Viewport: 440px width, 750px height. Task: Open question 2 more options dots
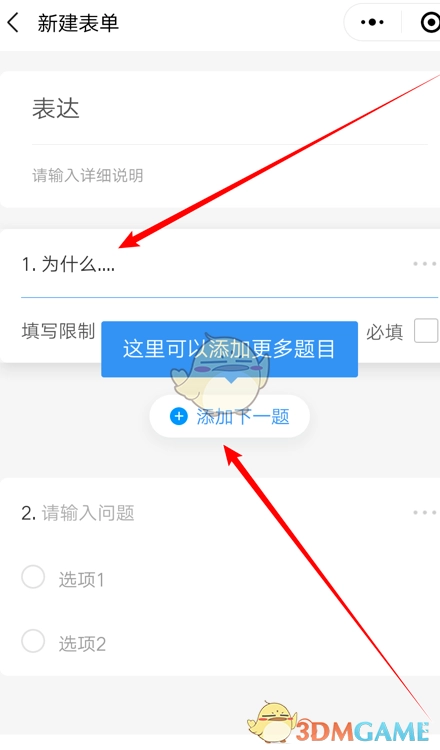424,513
